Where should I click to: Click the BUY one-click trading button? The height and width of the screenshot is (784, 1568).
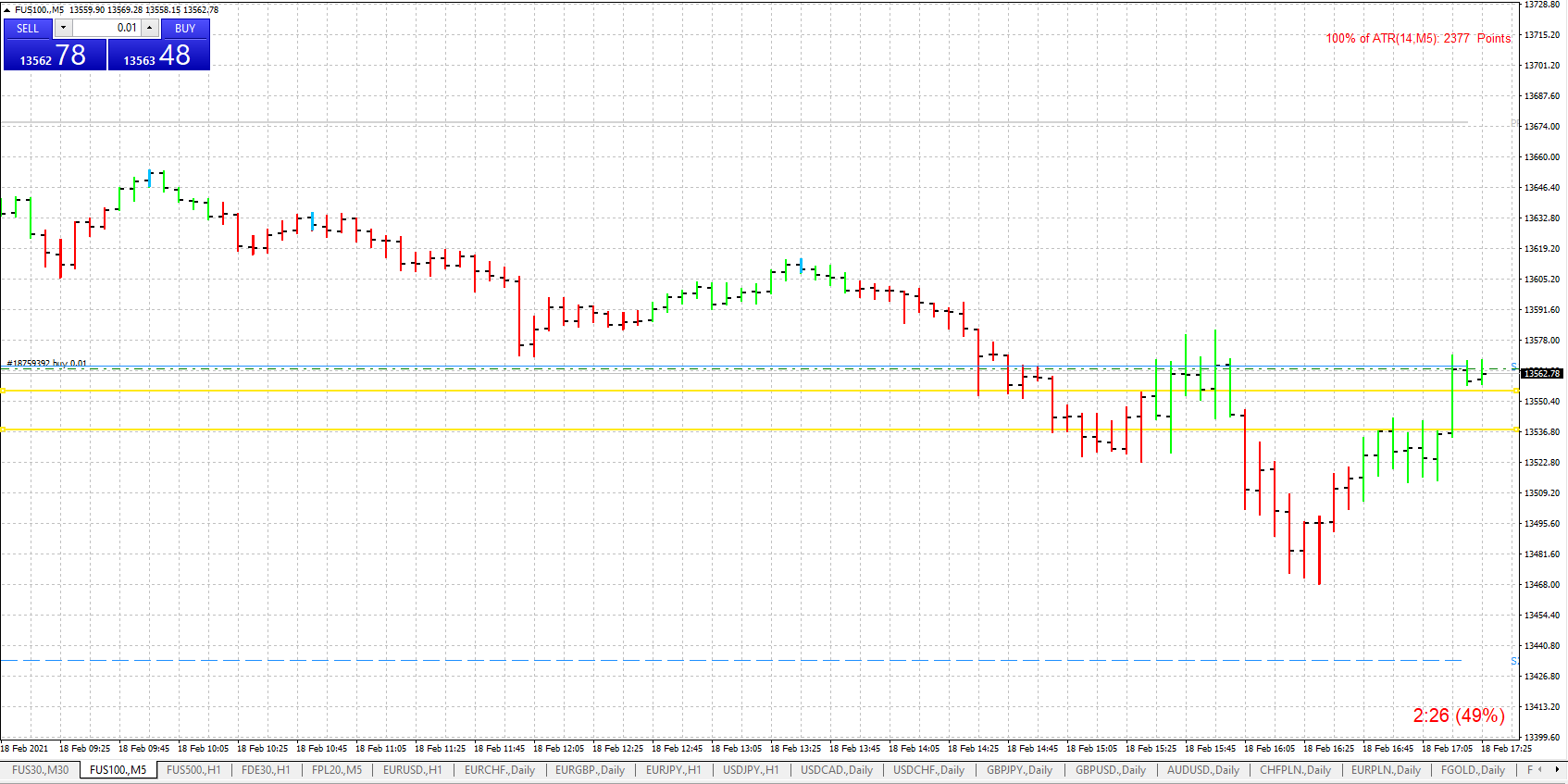(x=185, y=29)
